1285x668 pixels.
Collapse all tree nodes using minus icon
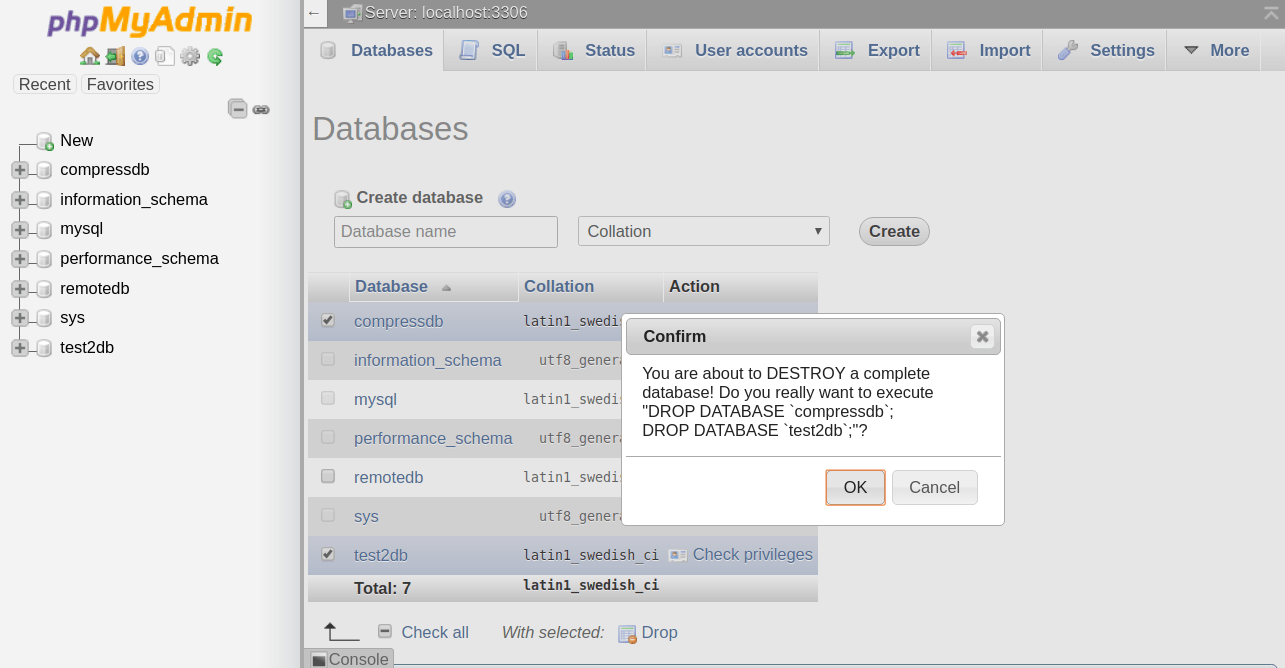click(237, 109)
